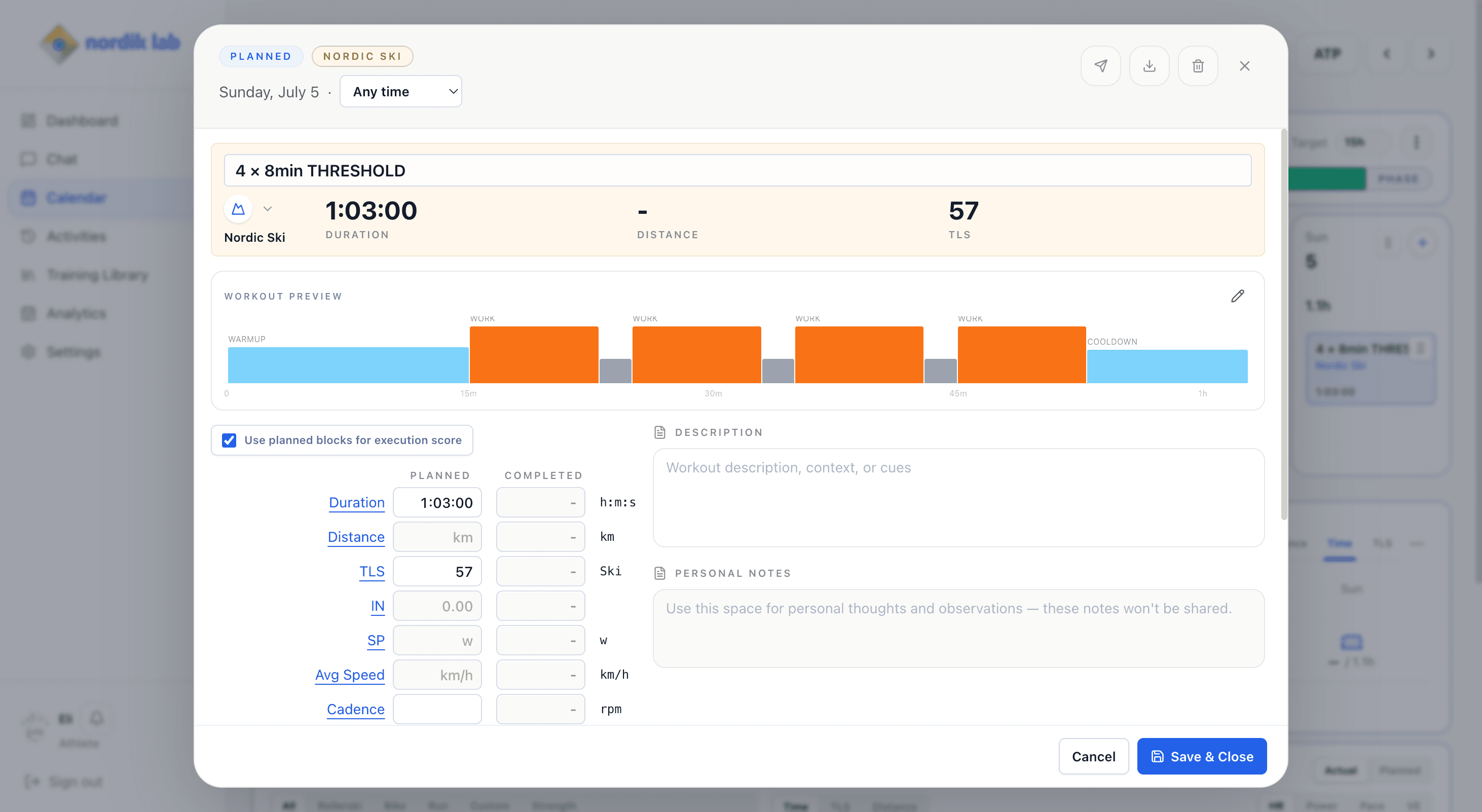The image size is (1482, 812).
Task: Click the dialog vertical scrollbar
Action: pos(1283,325)
